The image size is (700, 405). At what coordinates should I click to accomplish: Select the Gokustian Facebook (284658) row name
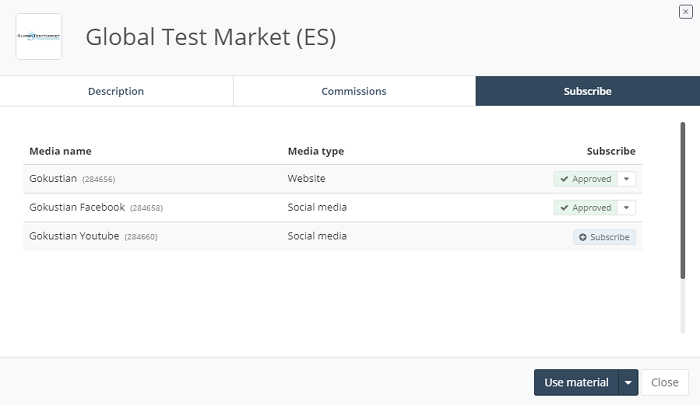coord(96,207)
